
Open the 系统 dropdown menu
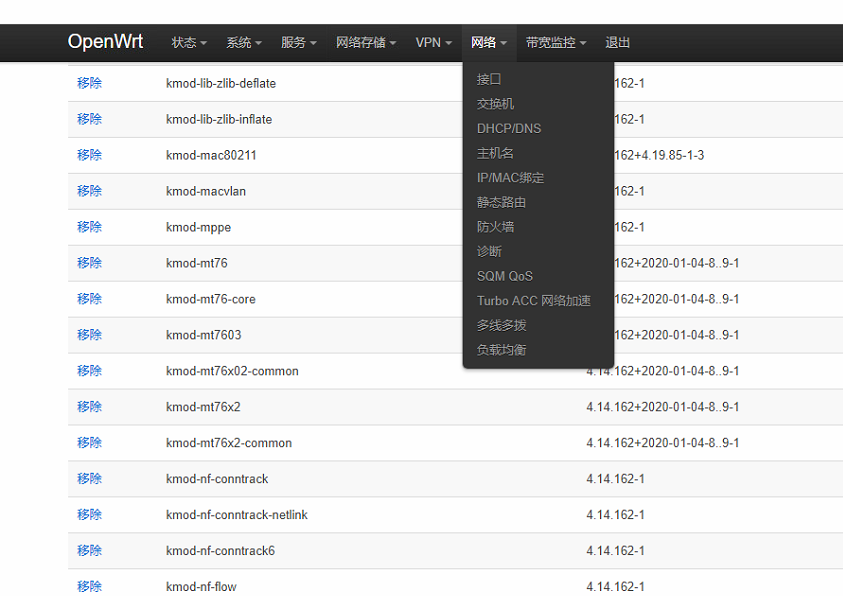tap(244, 42)
